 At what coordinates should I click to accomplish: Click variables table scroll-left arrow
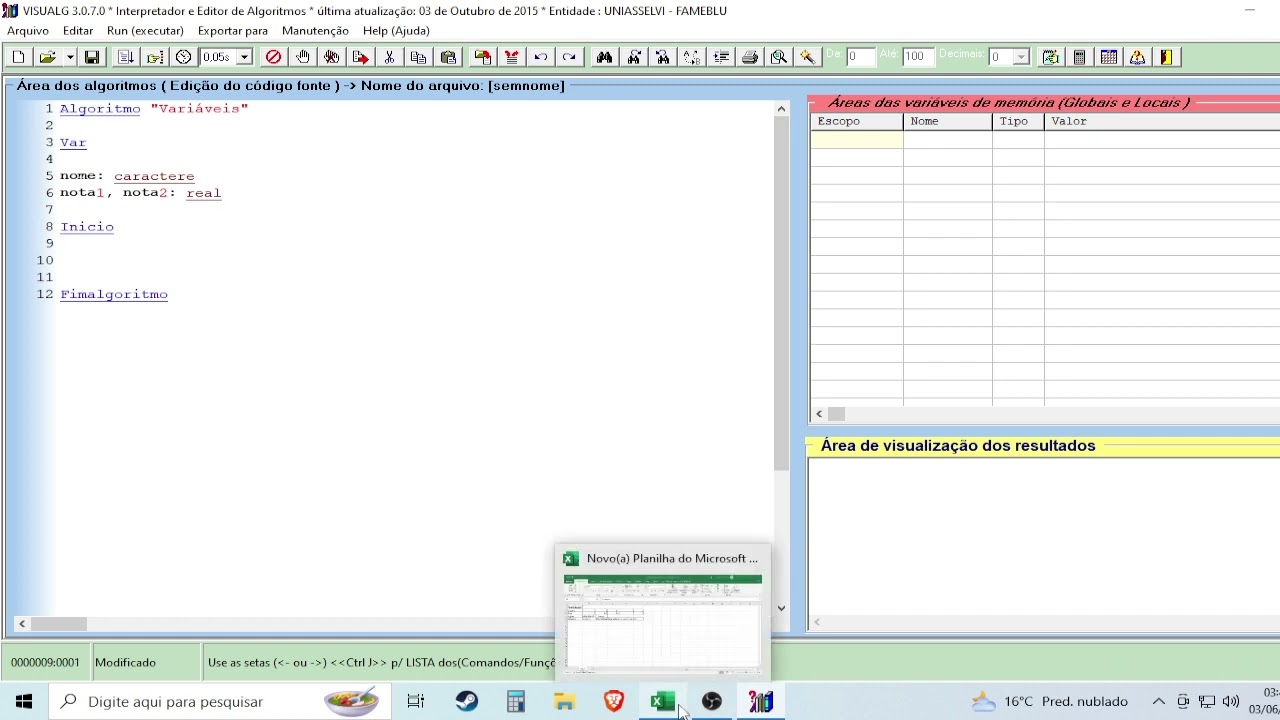coord(820,414)
